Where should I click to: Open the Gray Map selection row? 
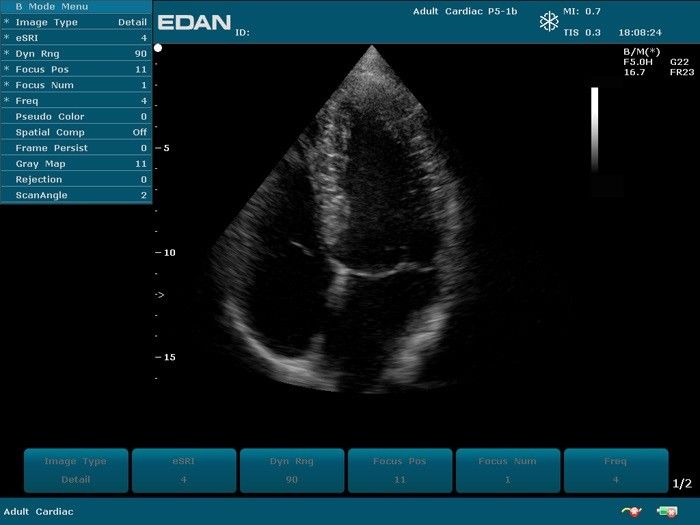tap(76, 163)
